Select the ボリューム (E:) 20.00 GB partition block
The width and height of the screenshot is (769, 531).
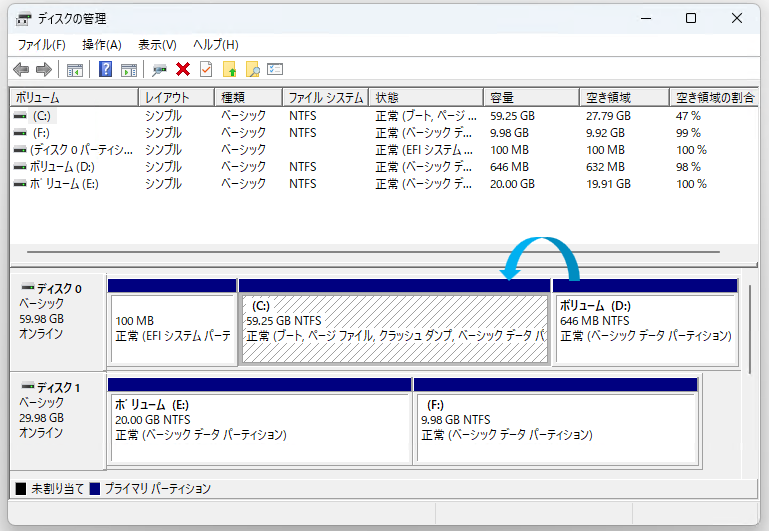coord(259,421)
